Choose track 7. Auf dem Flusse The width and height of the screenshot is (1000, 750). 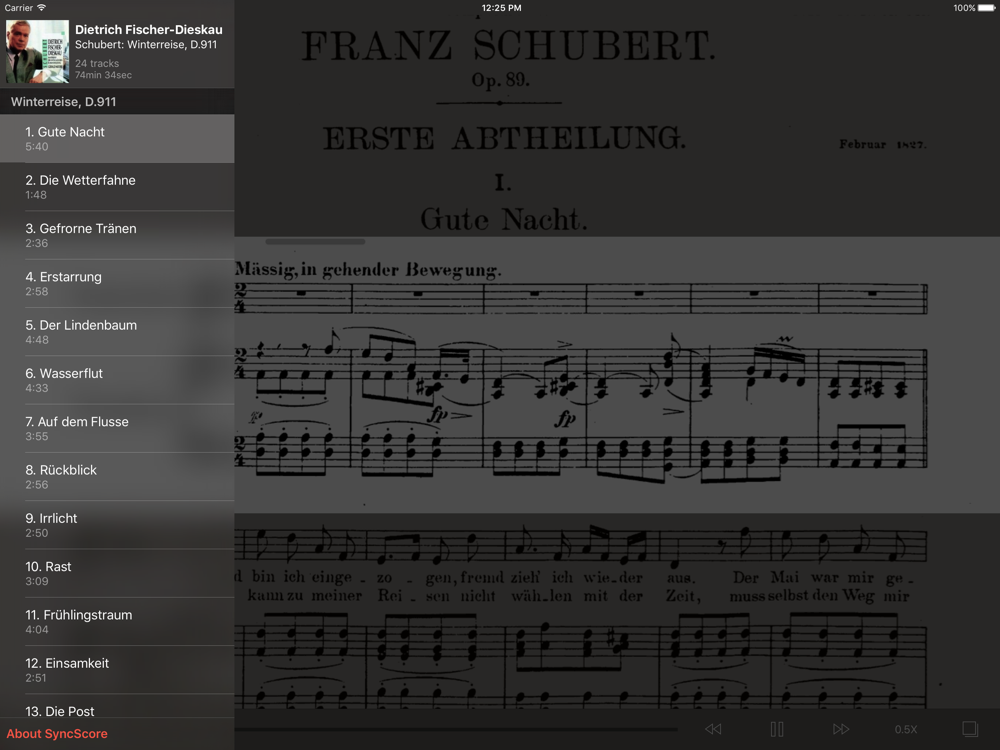(117, 429)
